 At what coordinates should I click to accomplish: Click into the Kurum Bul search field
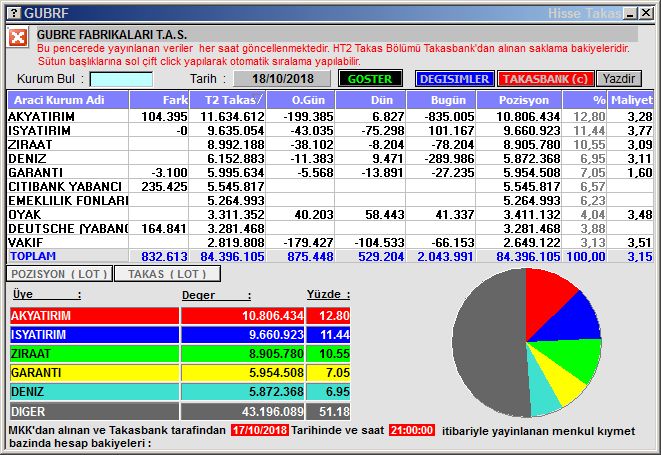pos(121,79)
